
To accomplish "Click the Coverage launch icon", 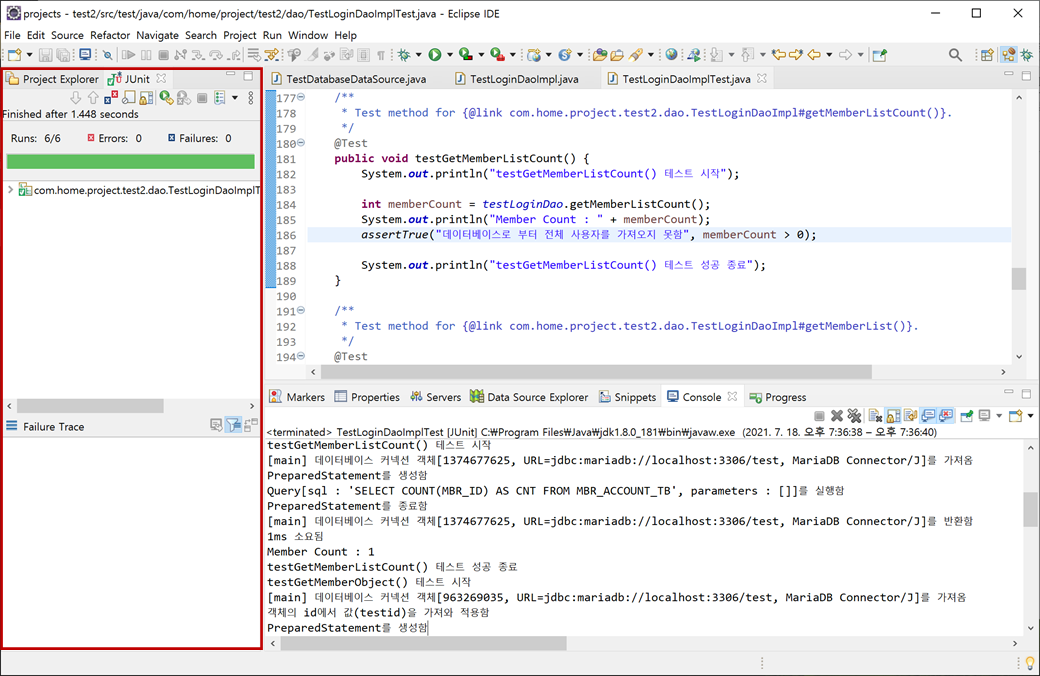I will 466,55.
